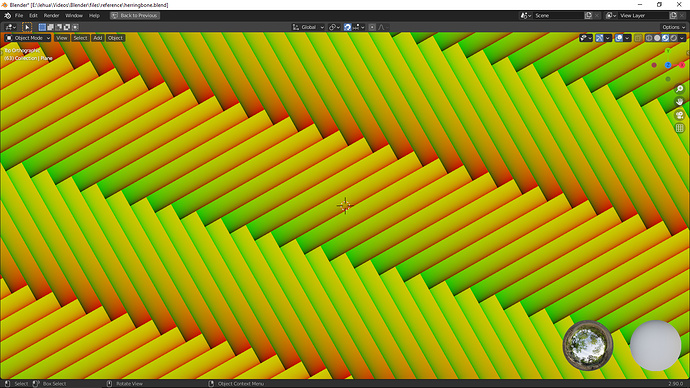Toggle proportional editing

pyautogui.click(x=372, y=27)
